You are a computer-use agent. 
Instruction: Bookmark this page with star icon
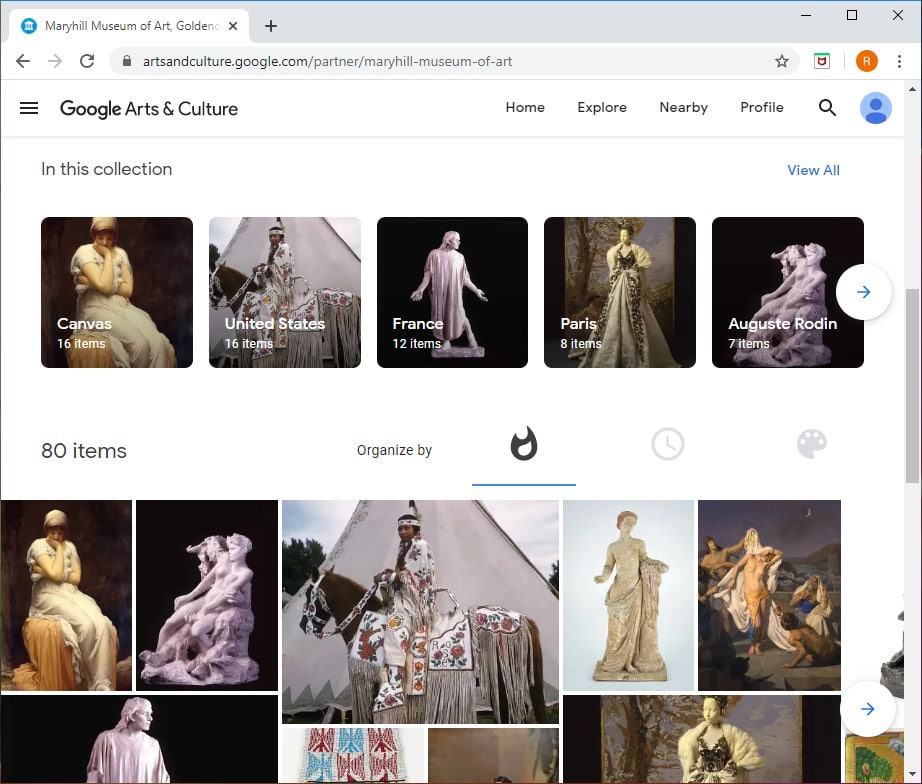[781, 61]
